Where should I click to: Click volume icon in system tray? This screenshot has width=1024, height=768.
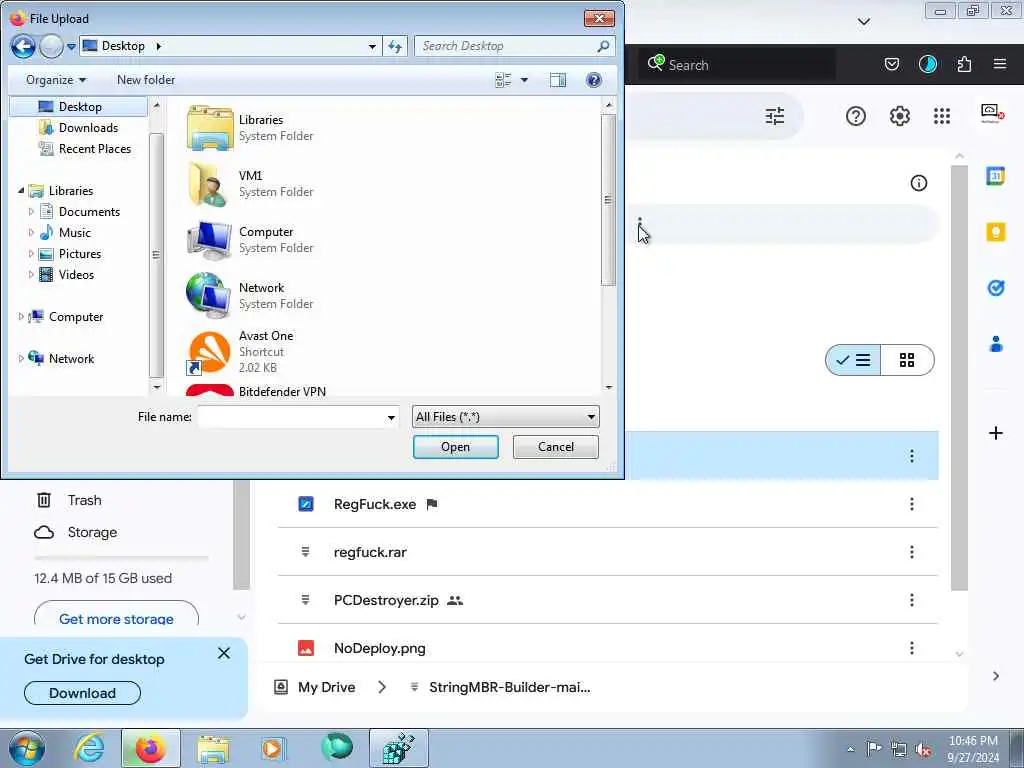[923, 749]
